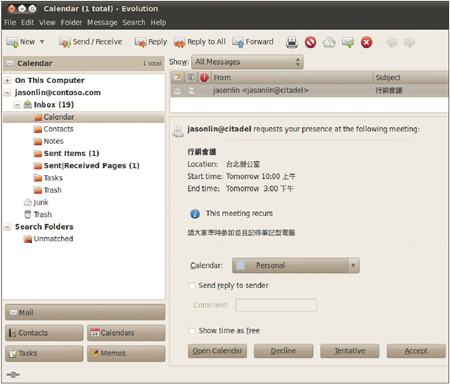Collapse the Search Folders node
The width and height of the screenshot is (450, 385).
[x=7, y=227]
